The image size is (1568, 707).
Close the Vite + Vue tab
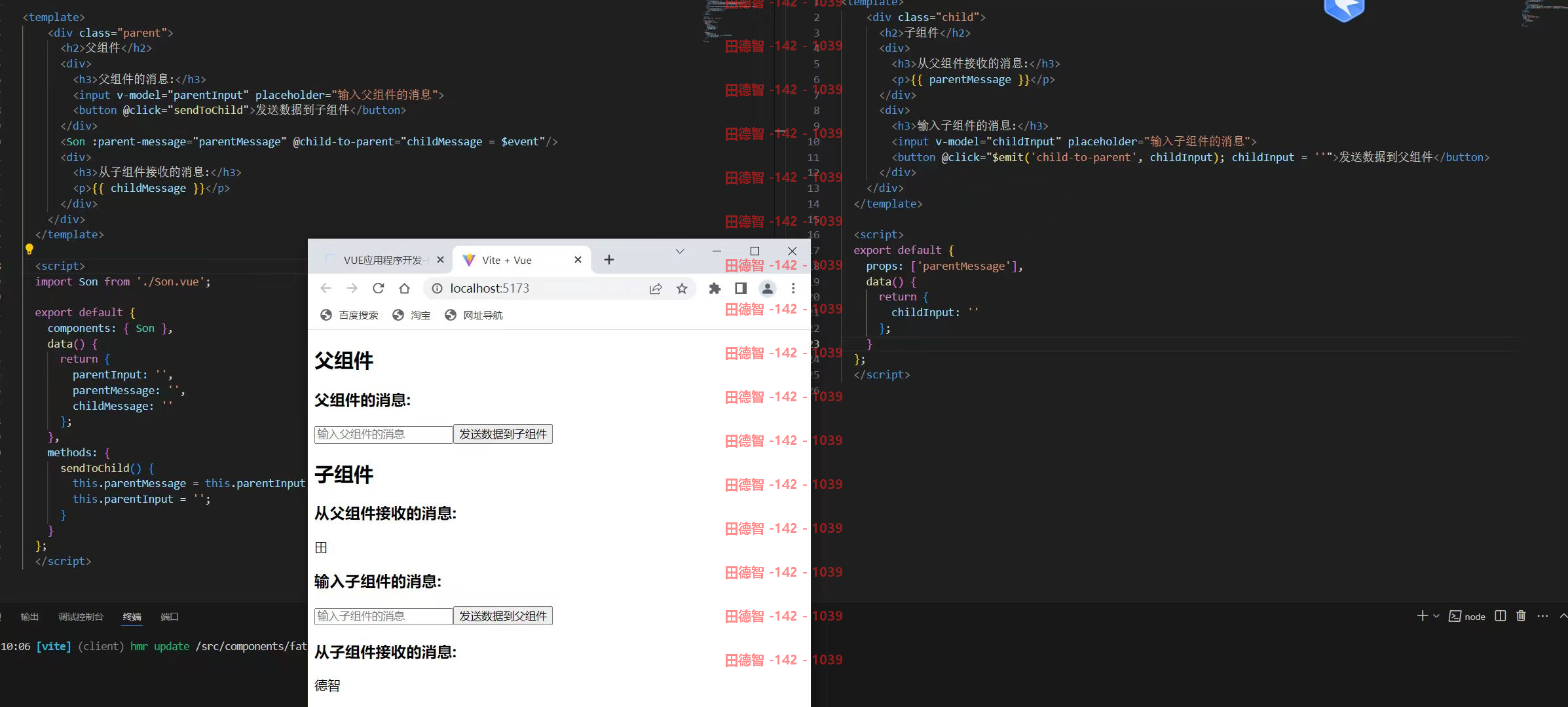(578, 260)
